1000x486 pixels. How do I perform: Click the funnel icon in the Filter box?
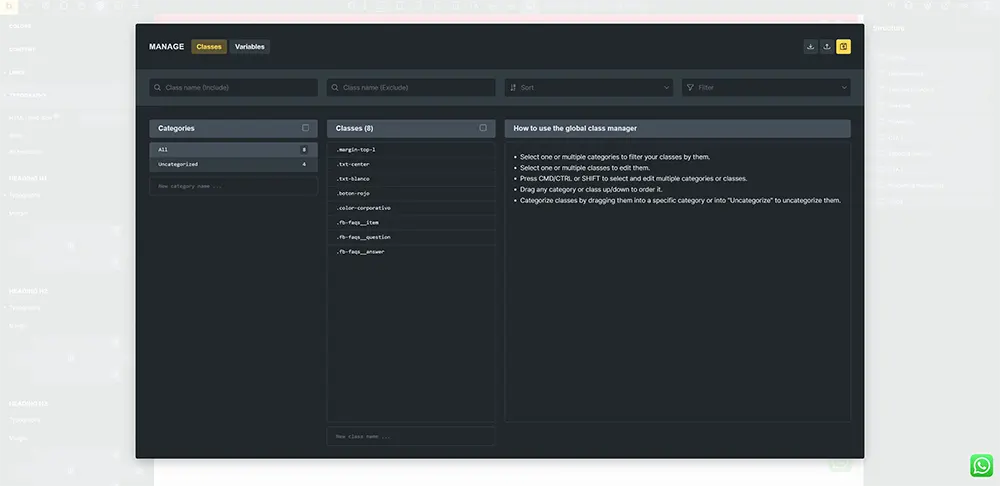[x=690, y=88]
